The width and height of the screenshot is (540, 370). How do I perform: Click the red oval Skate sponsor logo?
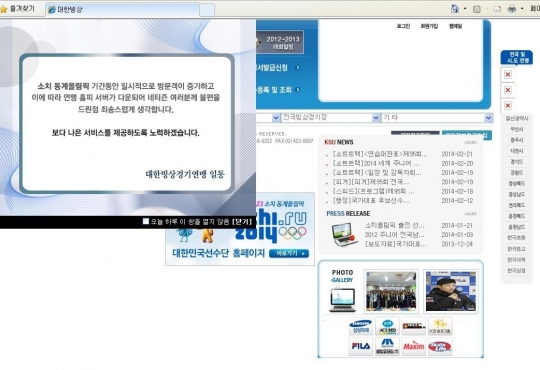point(440,346)
